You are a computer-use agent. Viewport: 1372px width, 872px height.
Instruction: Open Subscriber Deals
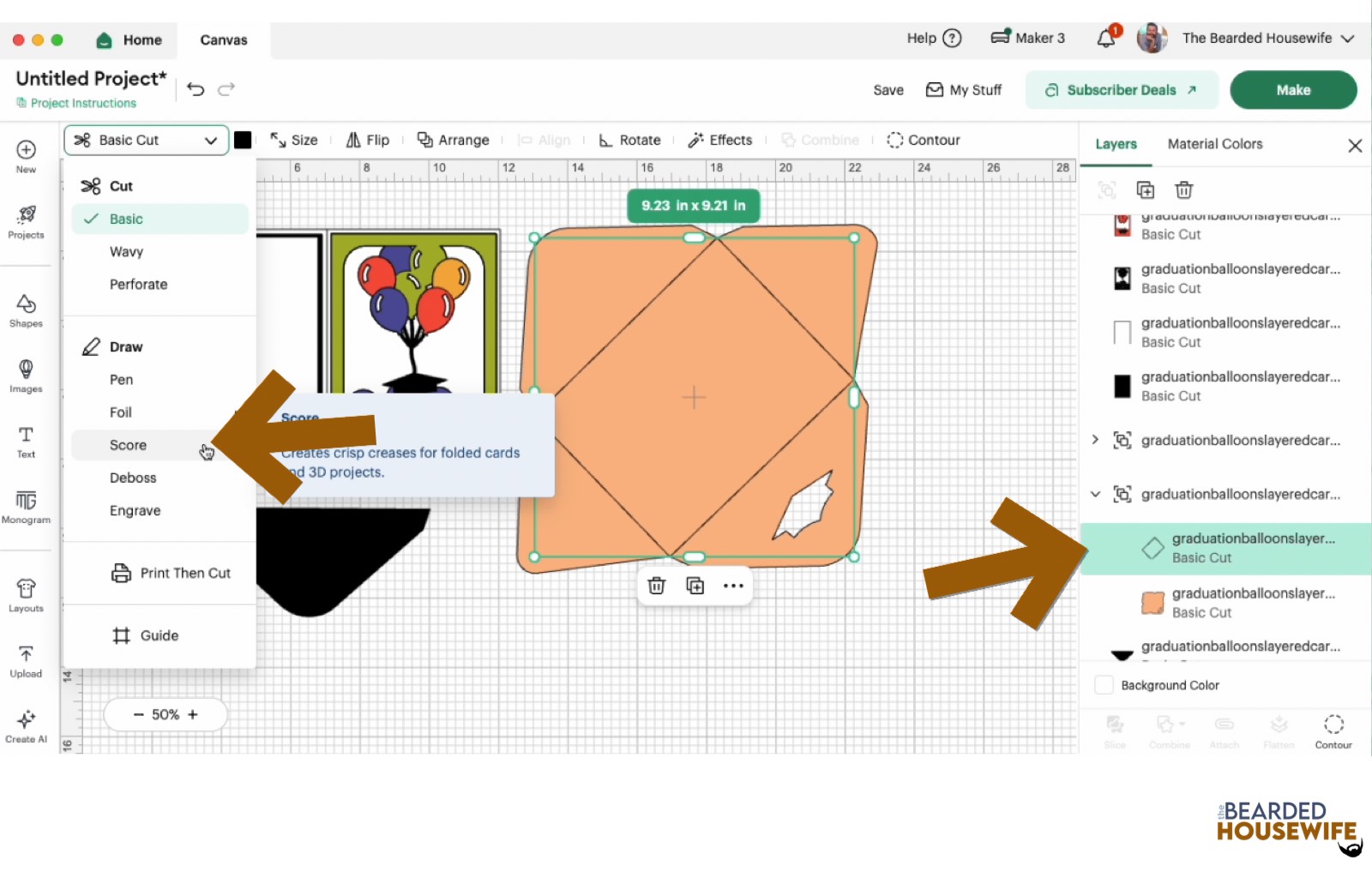[1122, 90]
